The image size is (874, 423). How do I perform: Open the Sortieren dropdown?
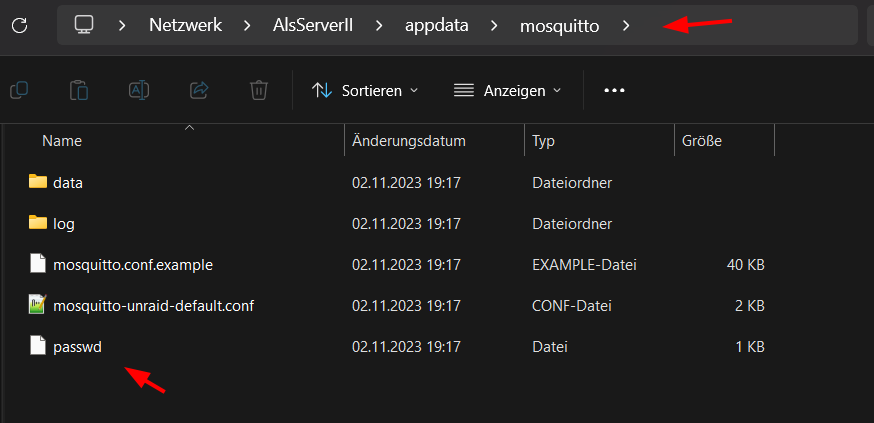point(365,90)
